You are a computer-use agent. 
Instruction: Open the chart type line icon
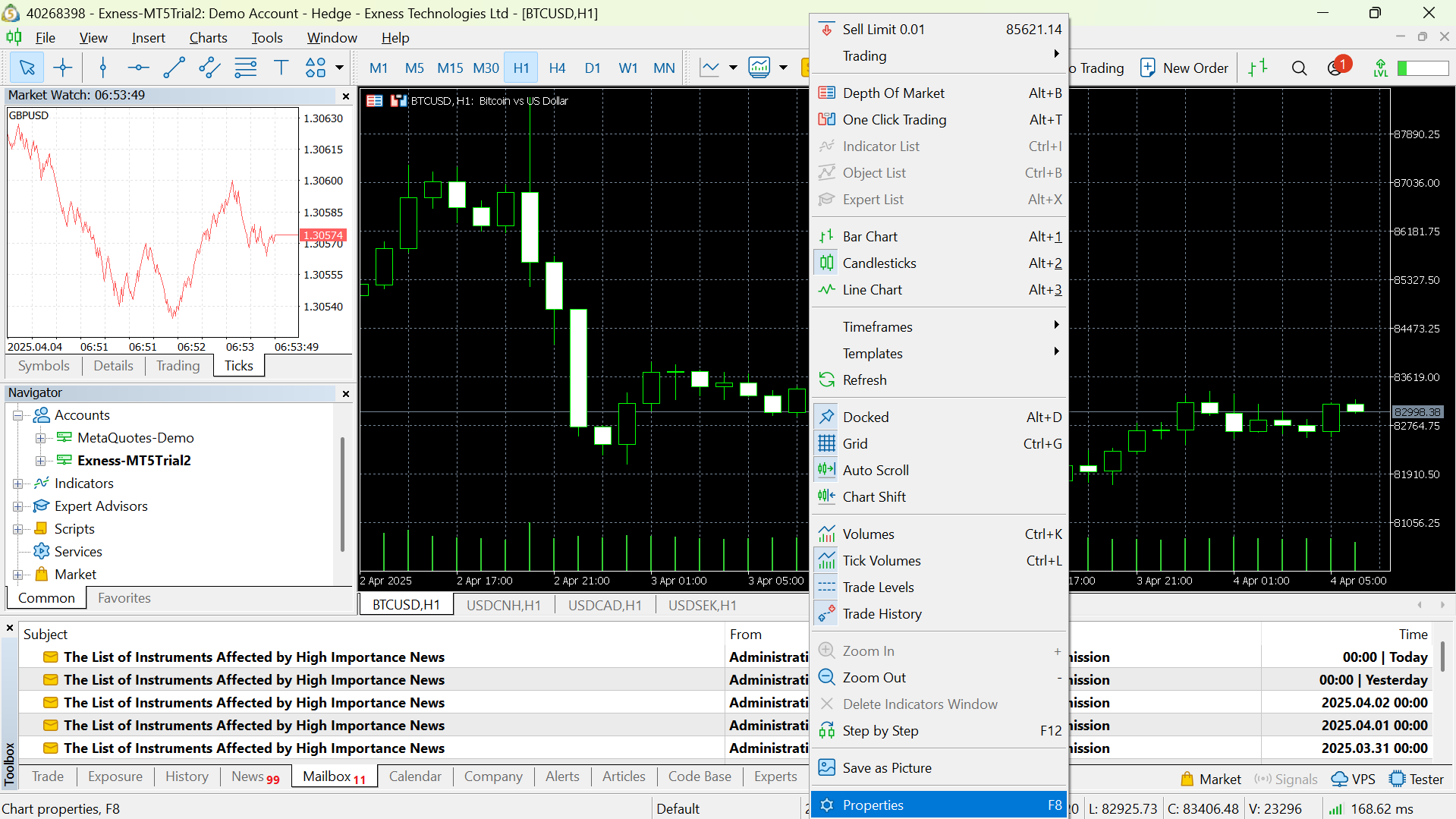[x=709, y=68]
